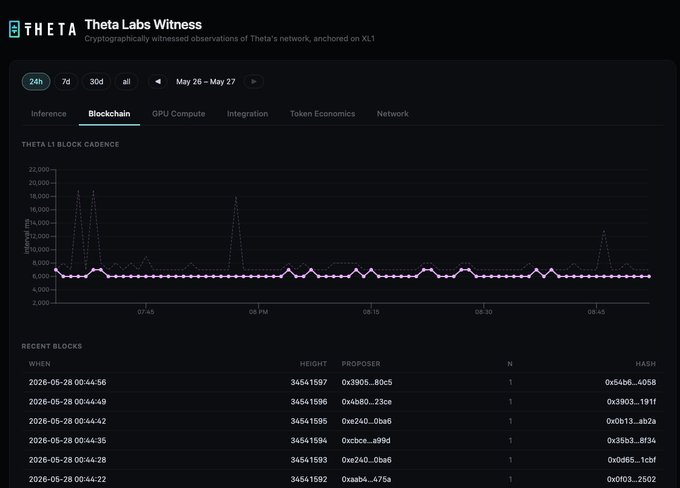Click timestamp 2026-05-28 00:44:56
Viewport: 680px width, 488px height.
[x=68, y=382]
